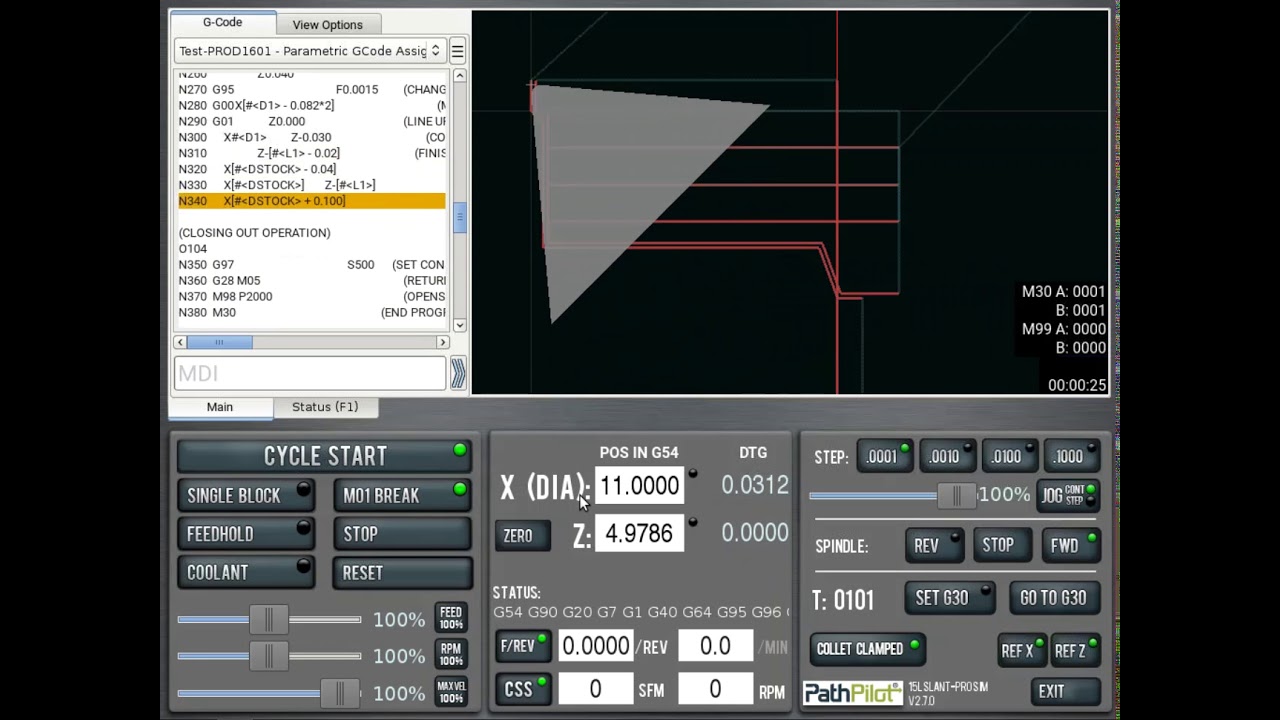
Task: Reset spindle override with RPM 100% button
Action: click(451, 655)
